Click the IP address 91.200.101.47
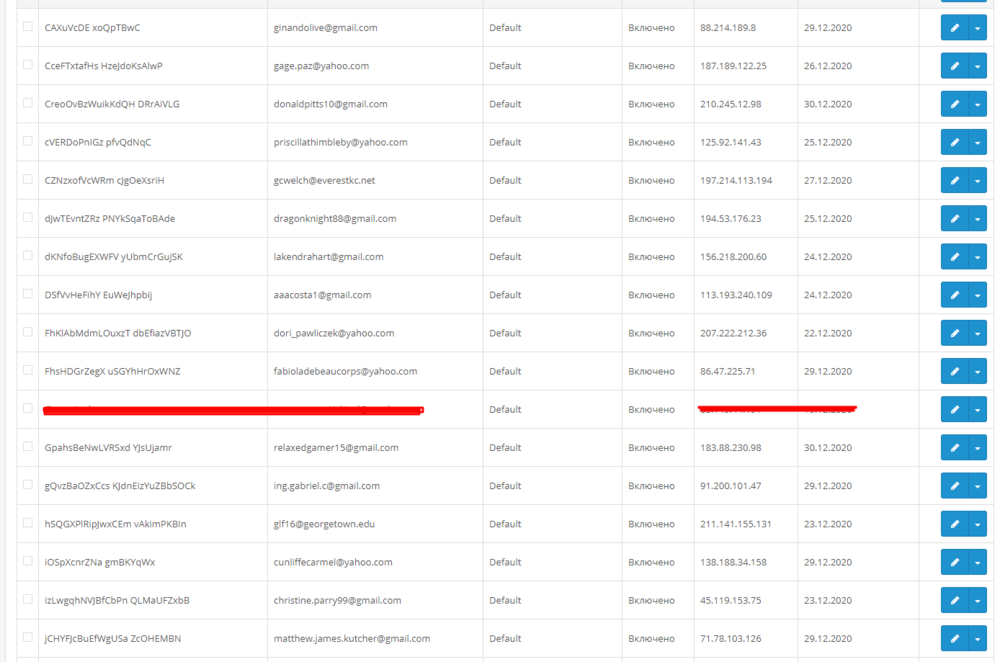Viewport: 1000px width, 662px height. pos(730,486)
